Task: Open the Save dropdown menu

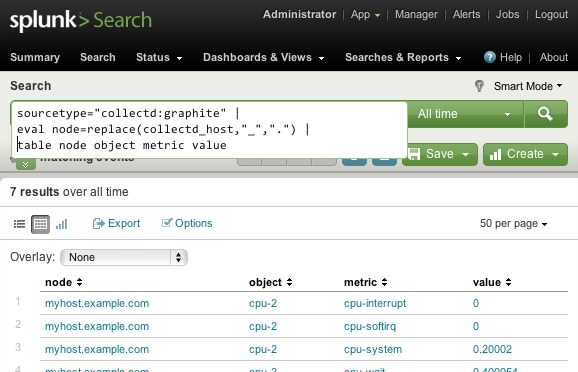Action: pos(466,154)
